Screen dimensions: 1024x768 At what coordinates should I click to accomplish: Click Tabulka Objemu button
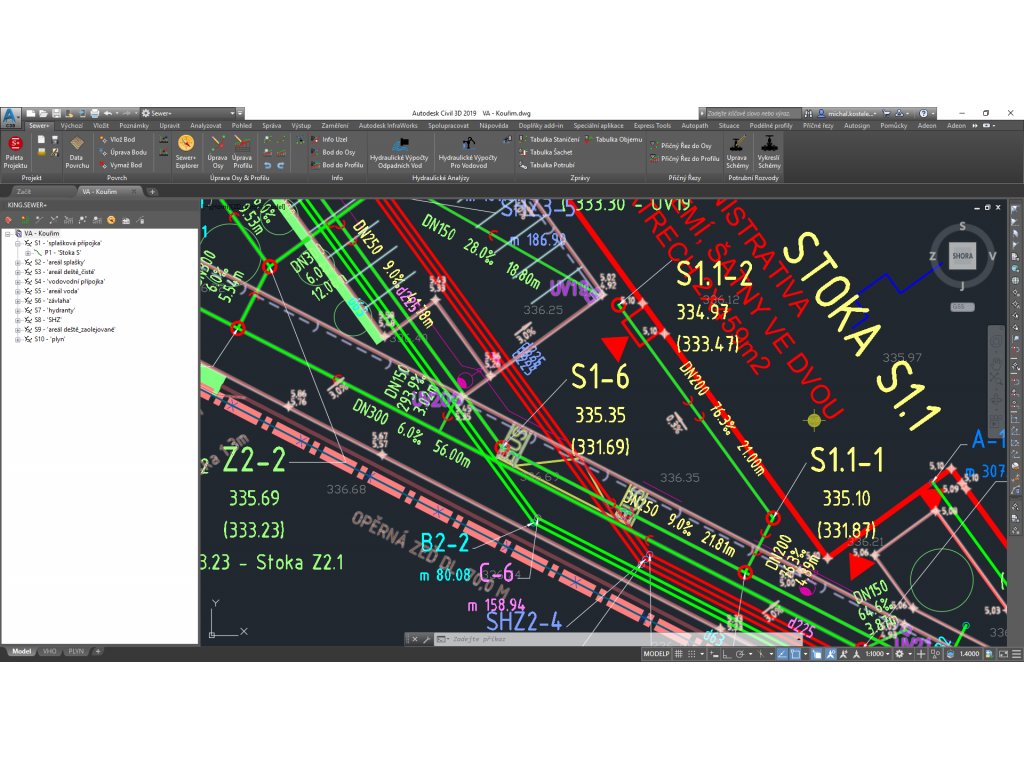click(613, 139)
